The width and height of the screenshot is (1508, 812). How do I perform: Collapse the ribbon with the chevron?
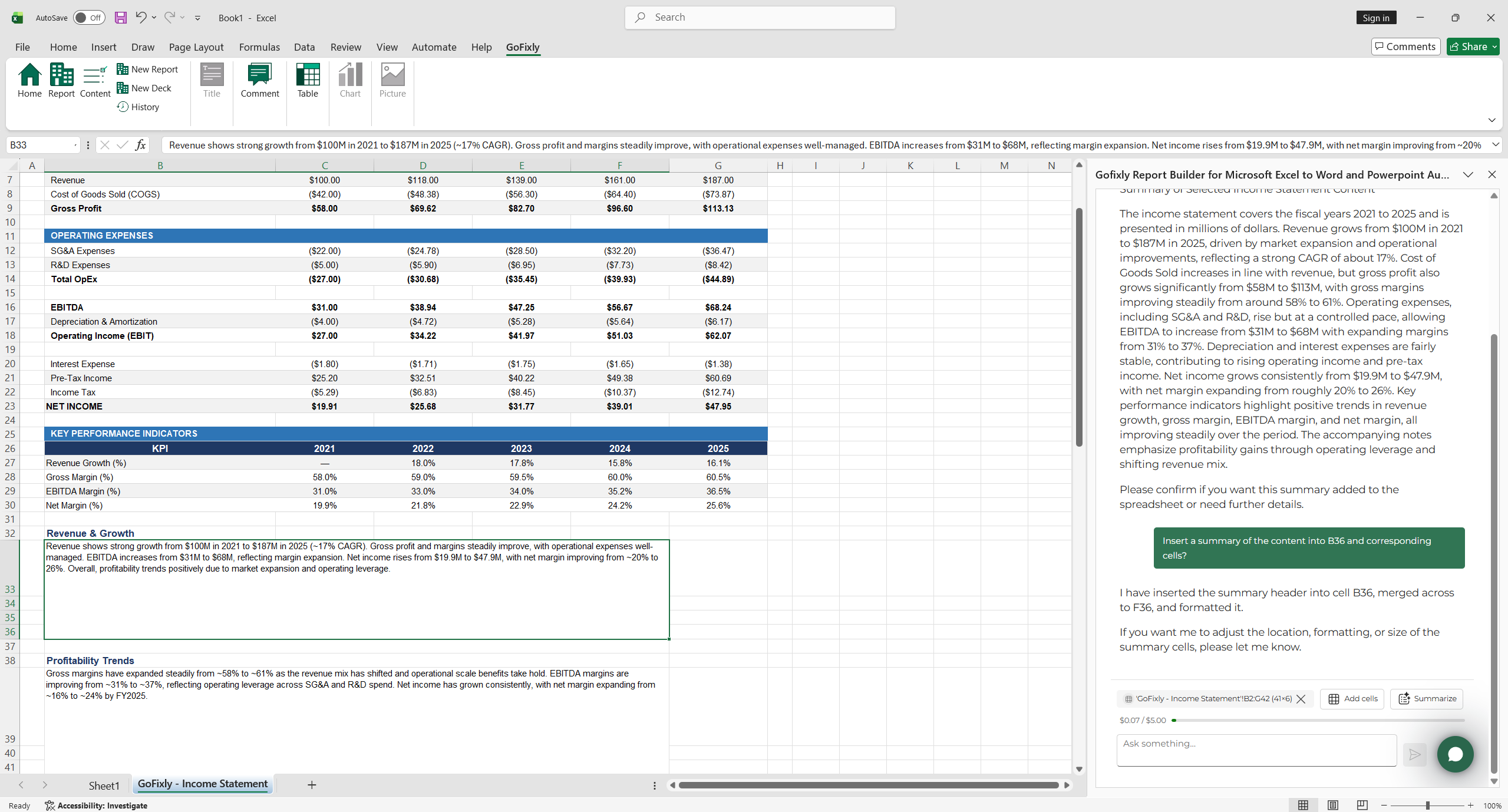point(1491,120)
